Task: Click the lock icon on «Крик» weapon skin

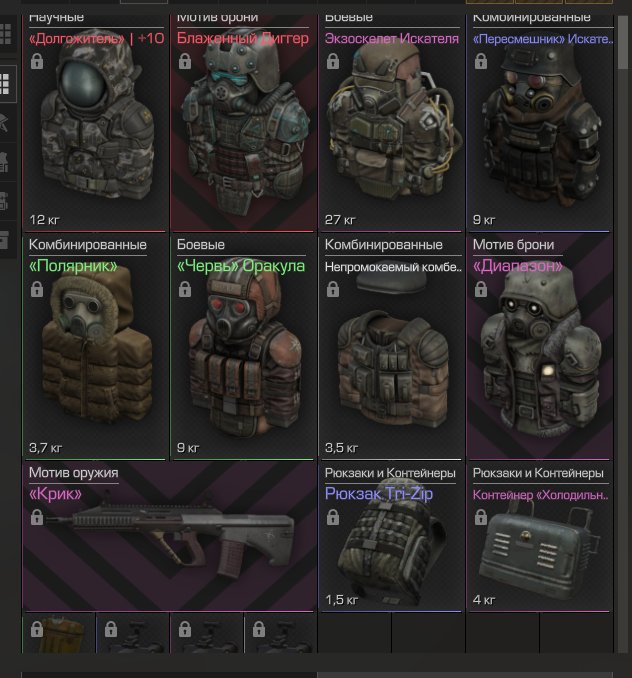Action: [x=37, y=517]
